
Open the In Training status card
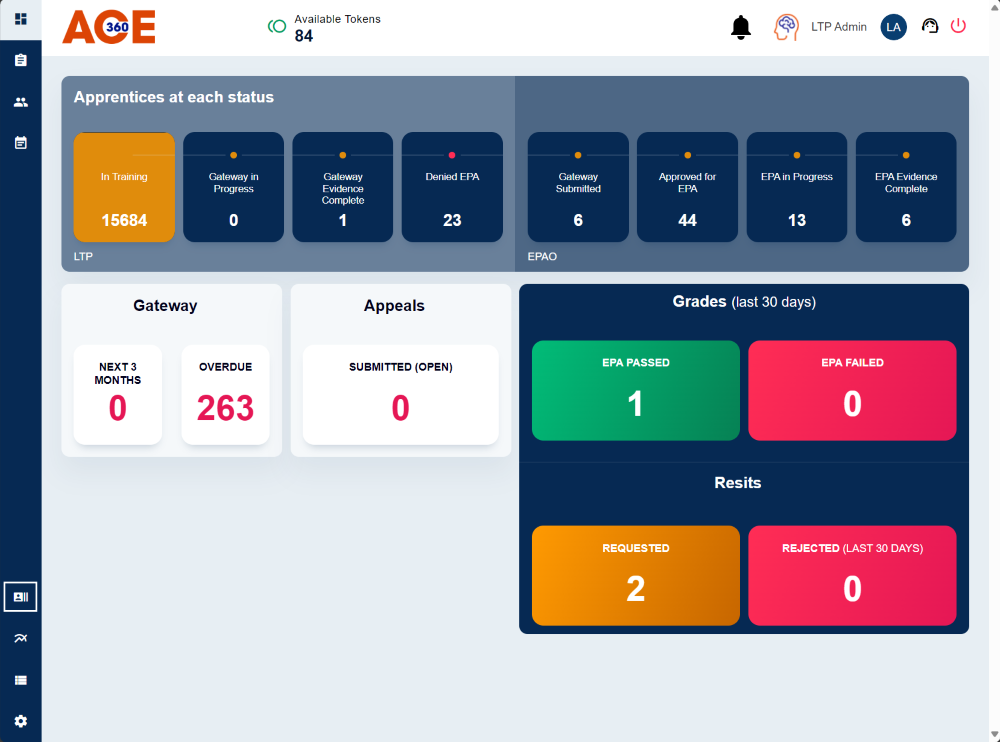[124, 187]
